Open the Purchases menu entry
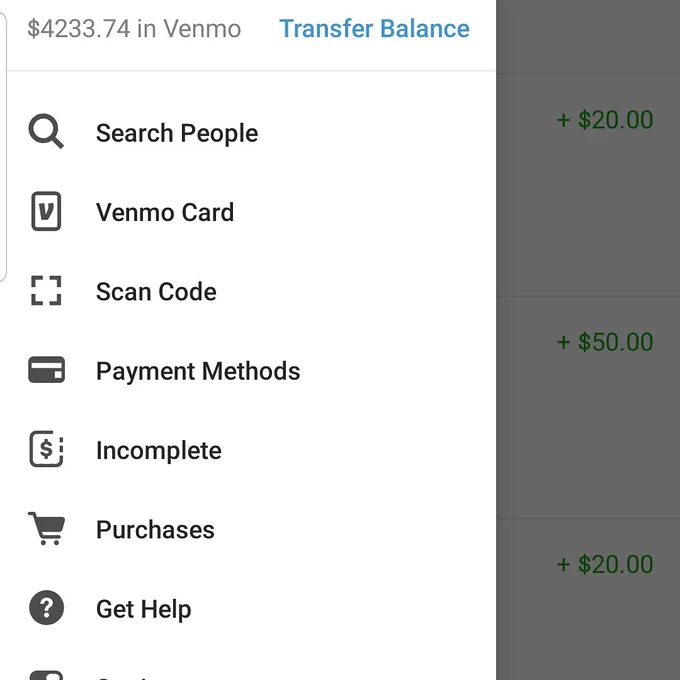The height and width of the screenshot is (680, 680). [248, 529]
